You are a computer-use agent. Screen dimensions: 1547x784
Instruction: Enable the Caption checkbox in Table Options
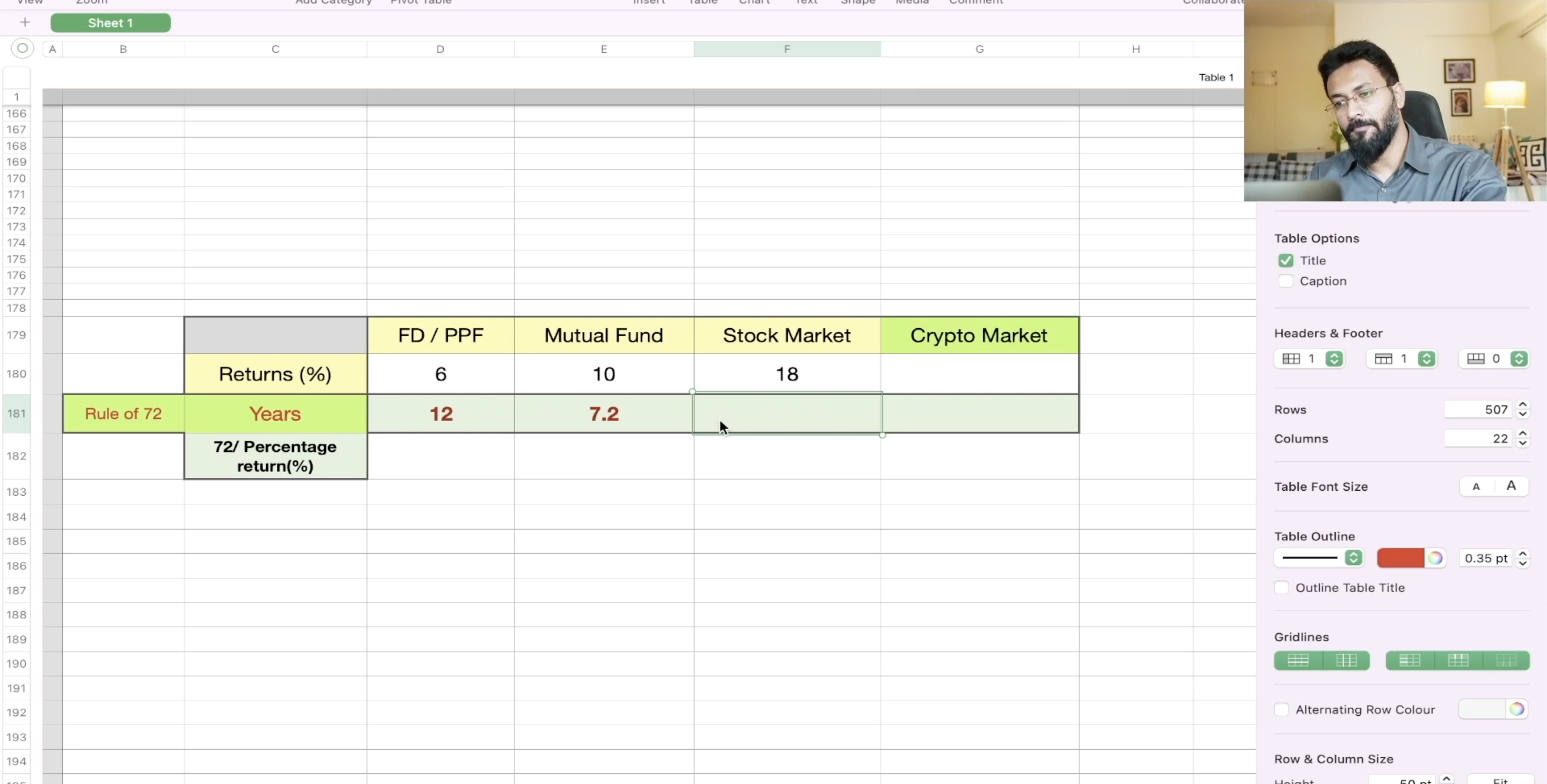[x=1285, y=281]
